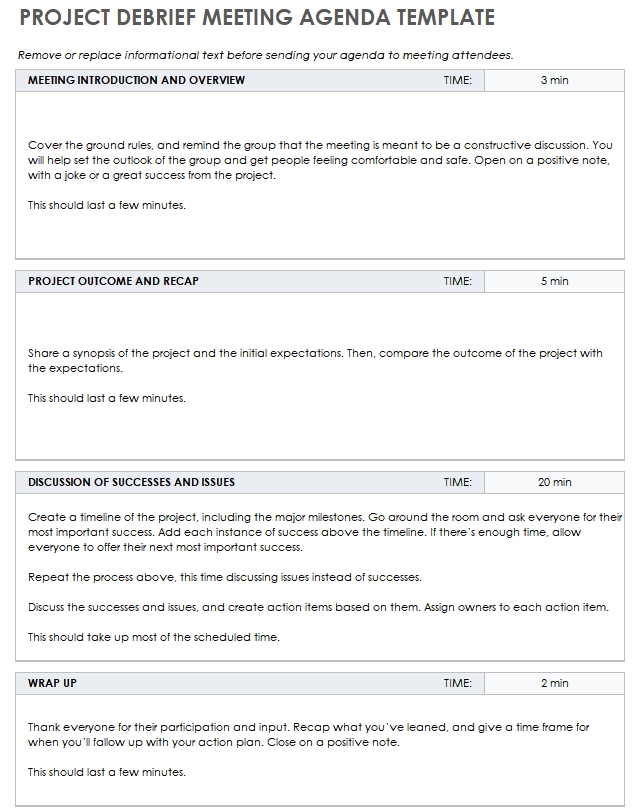Viewport: 633px width, 812px height.
Task: Click the 'Cover the ground rules' paragraph
Action: point(320,160)
